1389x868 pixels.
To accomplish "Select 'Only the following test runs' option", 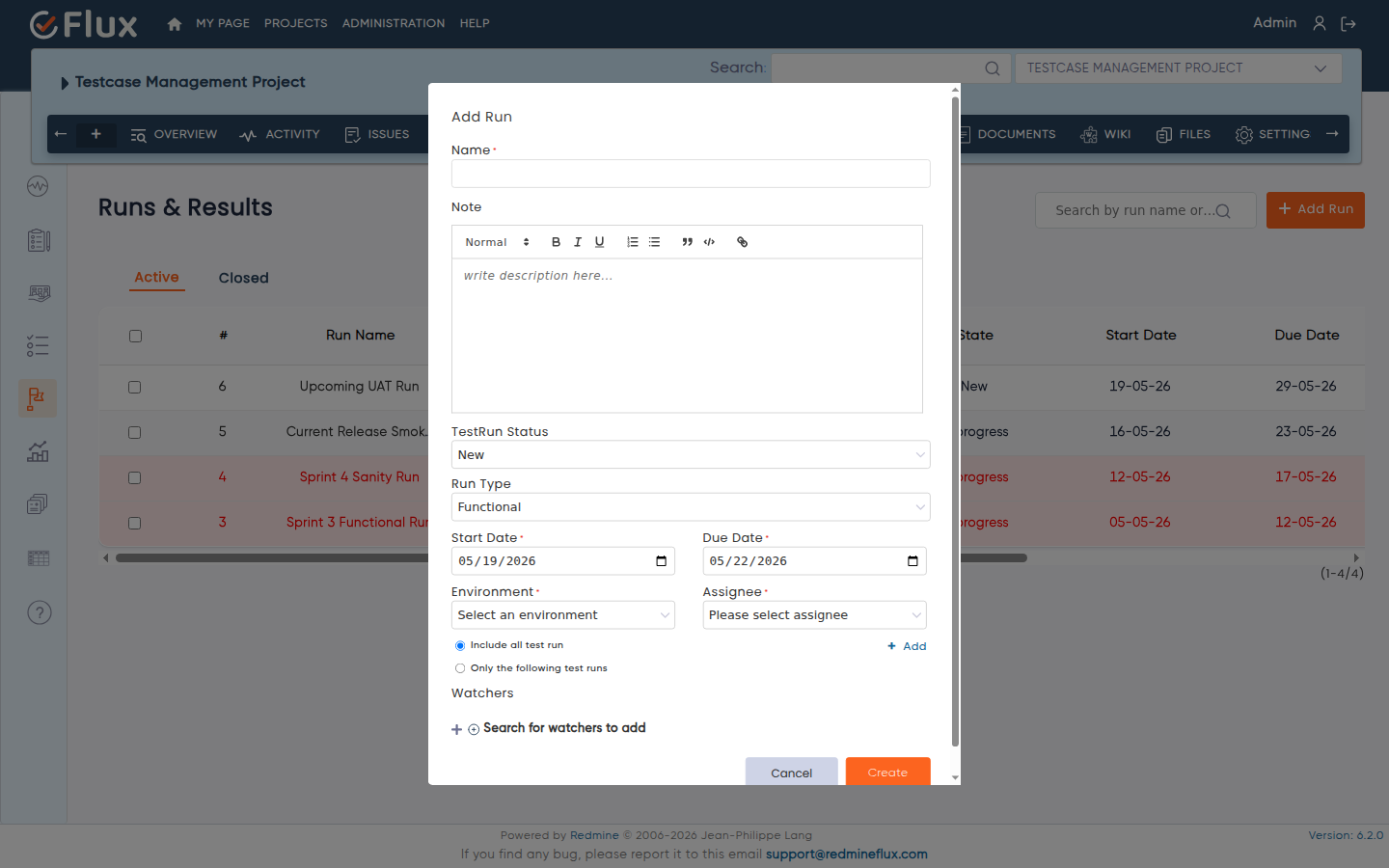I will click(460, 668).
